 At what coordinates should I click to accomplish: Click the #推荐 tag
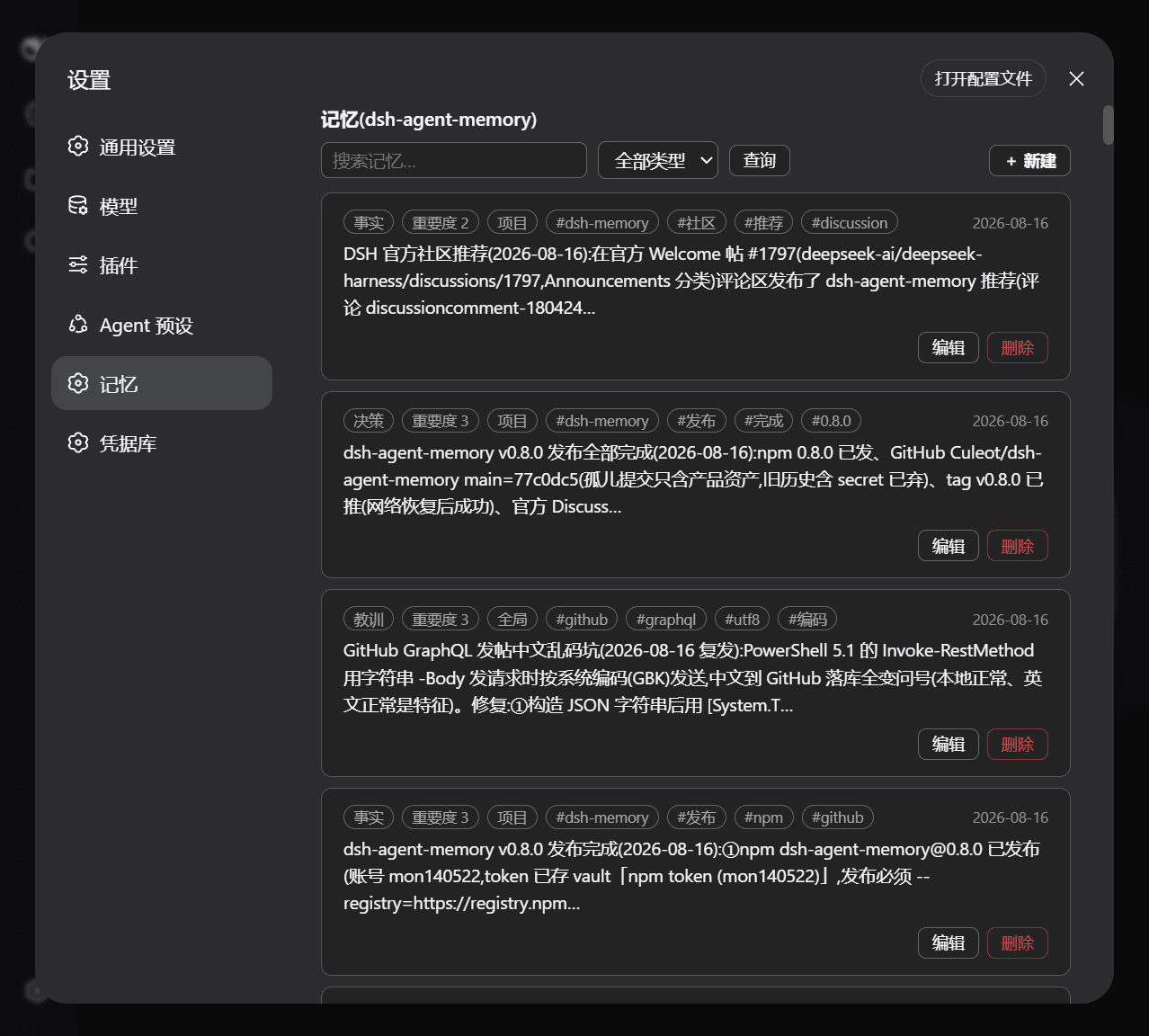[x=763, y=222]
